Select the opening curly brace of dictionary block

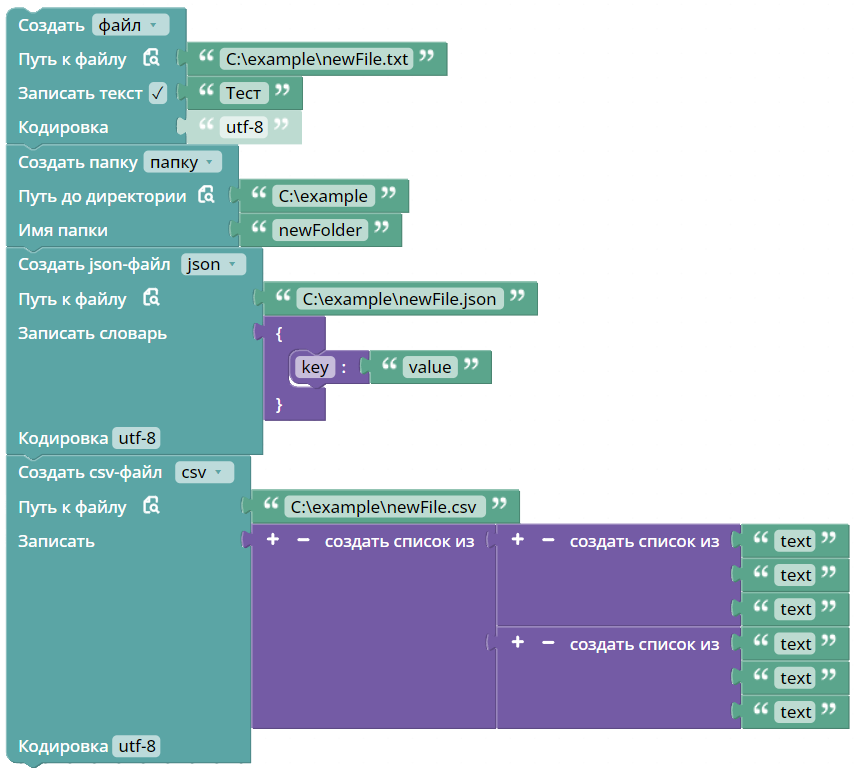coord(279,334)
